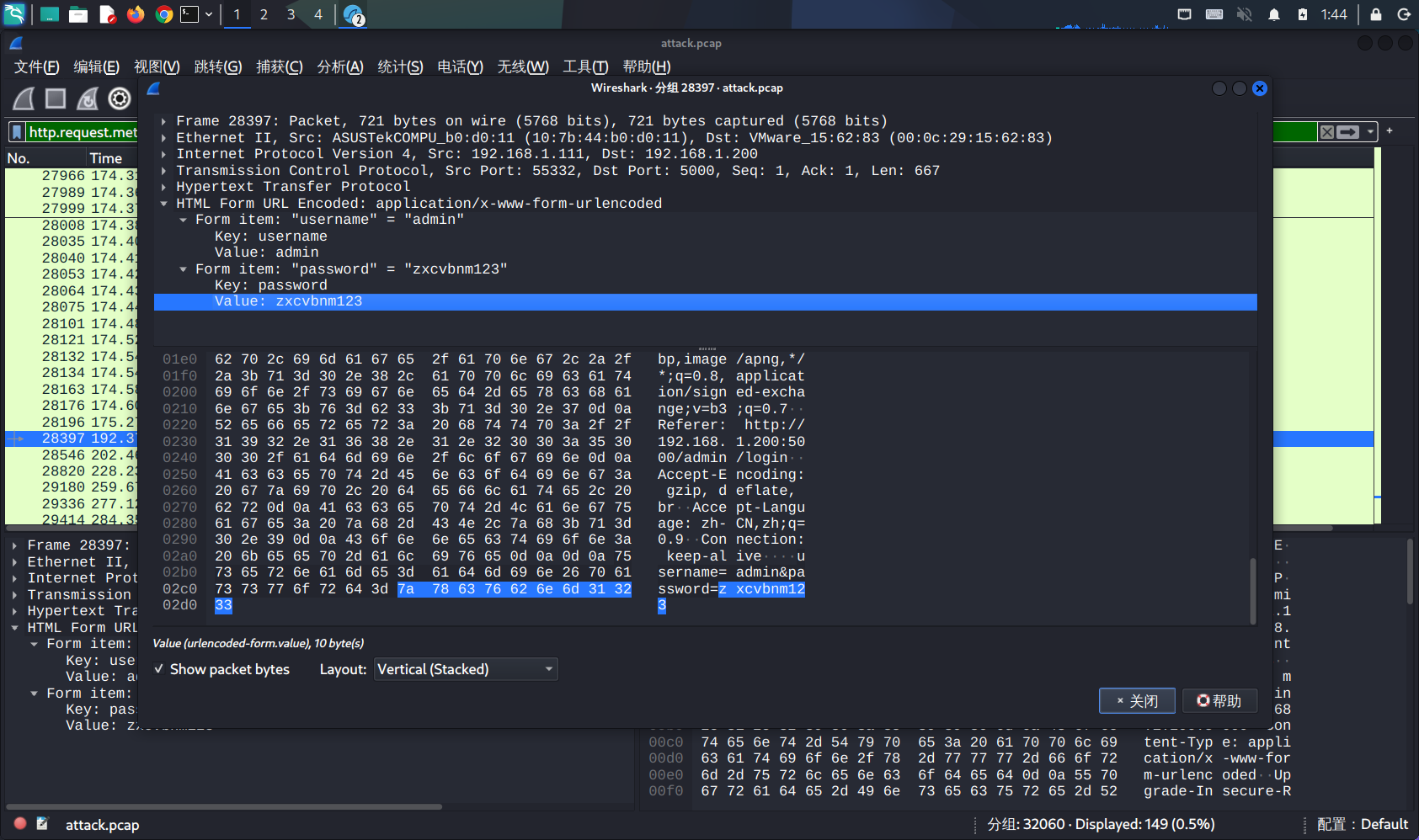The image size is (1419, 840).
Task: Collapse the HTML Form URL Encoded section
Action: click(163, 204)
